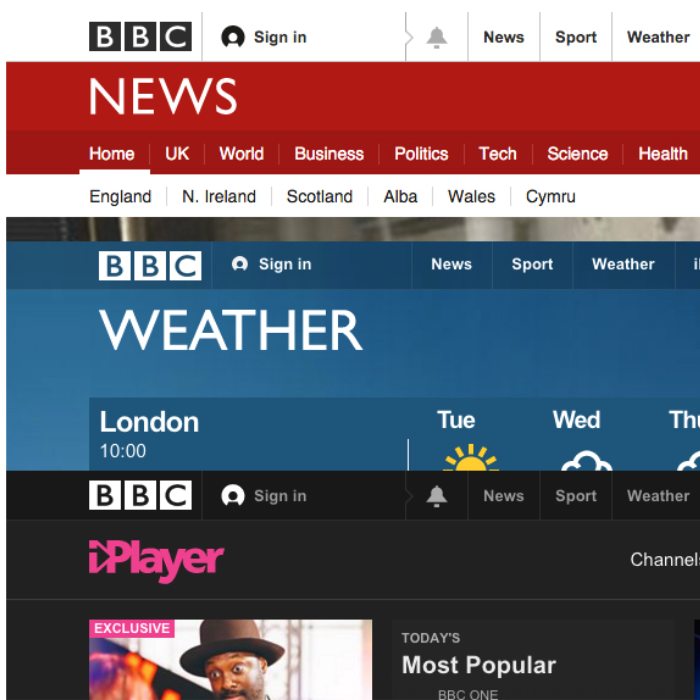Open the Cymru regional link

click(x=550, y=197)
